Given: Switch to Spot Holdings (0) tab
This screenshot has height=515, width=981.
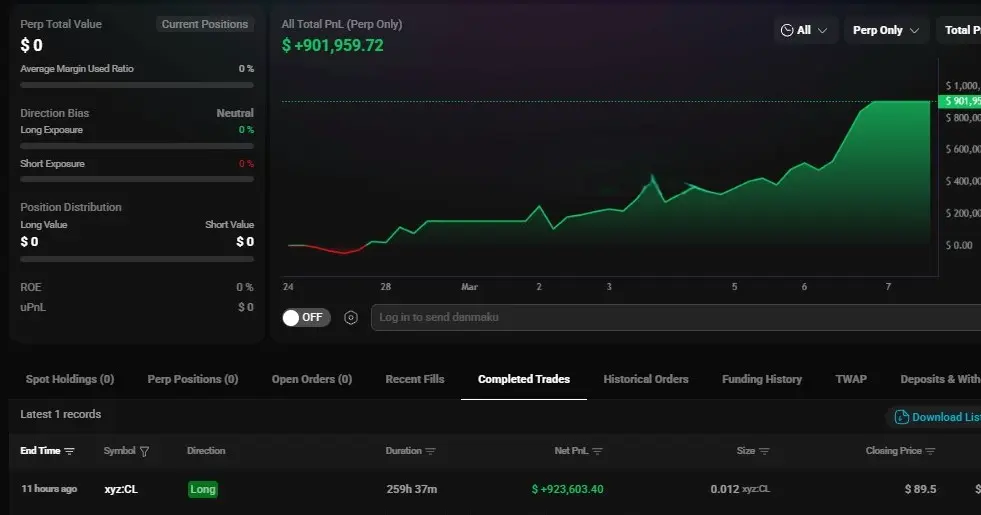Looking at the screenshot, I should (70, 379).
